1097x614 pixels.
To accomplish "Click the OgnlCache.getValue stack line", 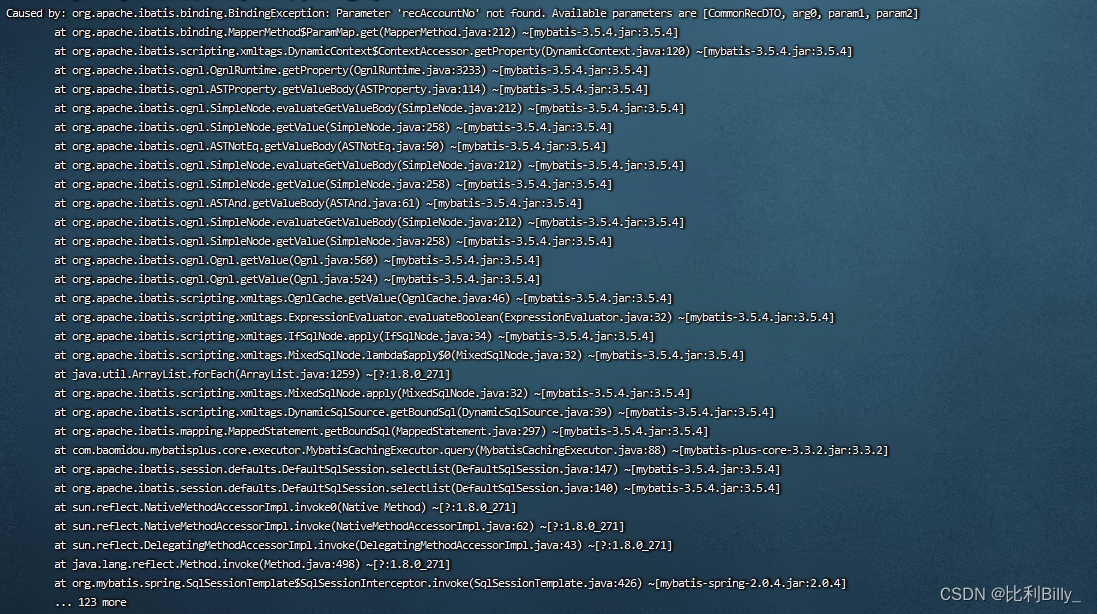I will point(363,298).
